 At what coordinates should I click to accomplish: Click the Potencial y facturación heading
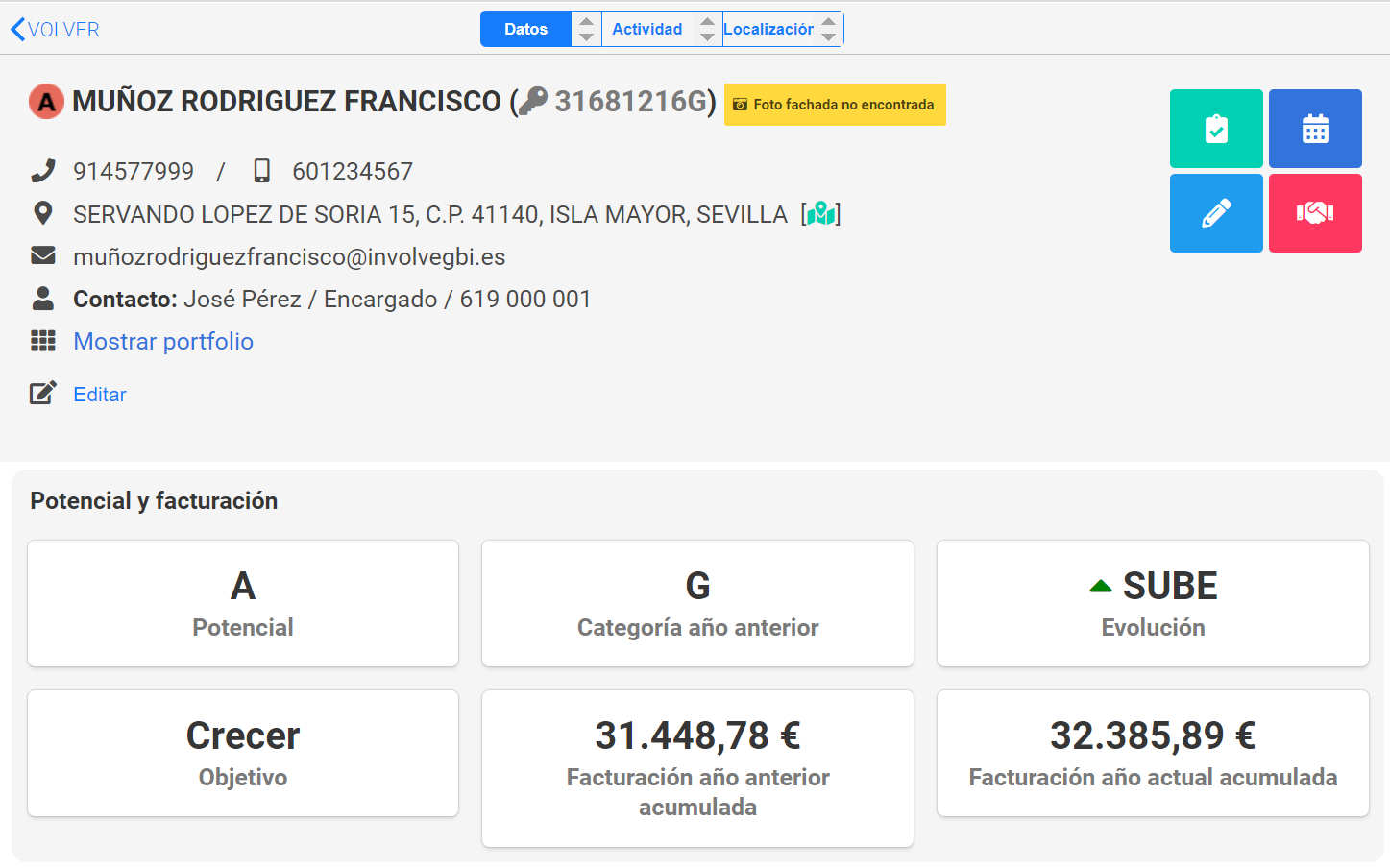154,501
